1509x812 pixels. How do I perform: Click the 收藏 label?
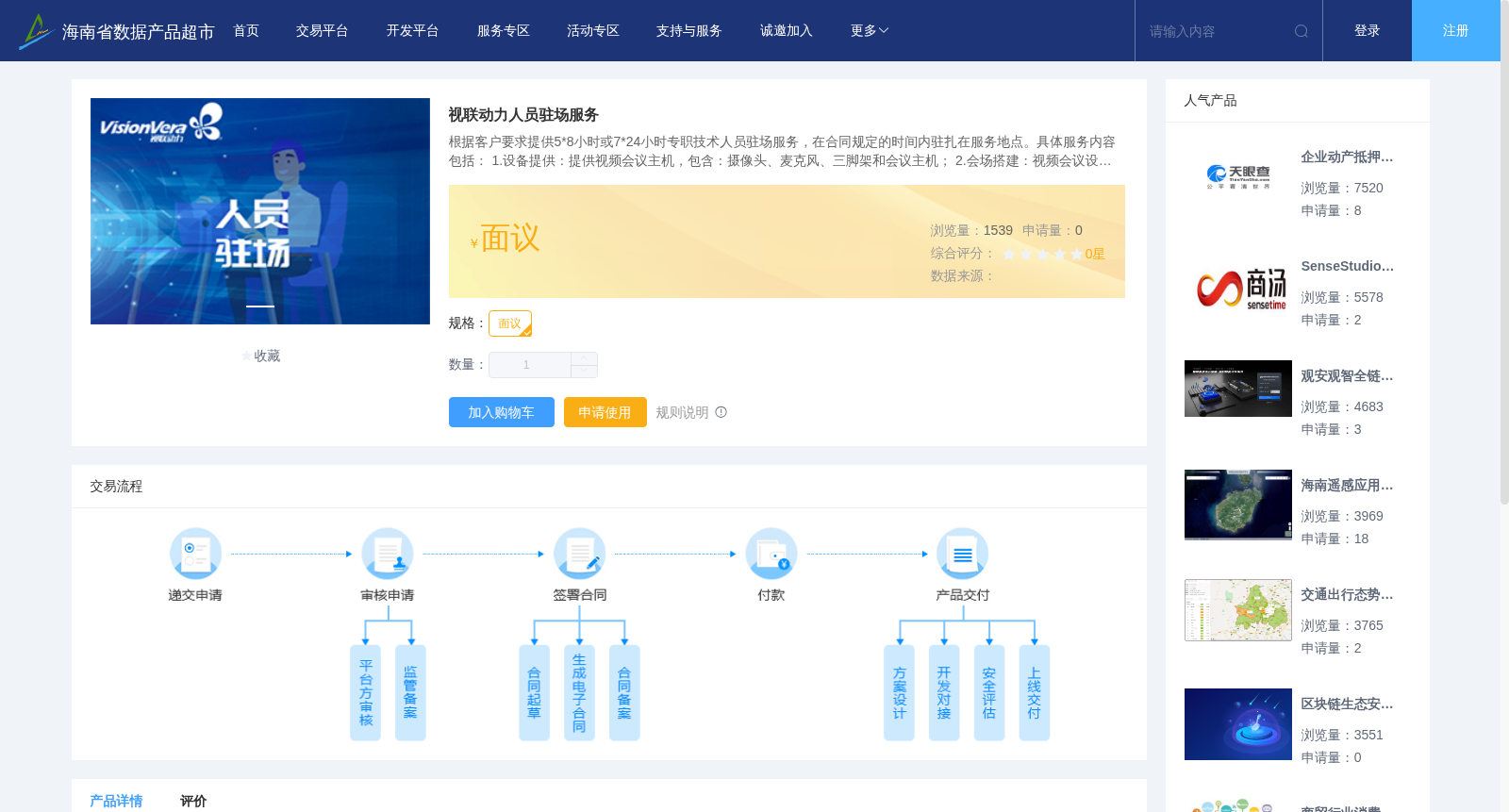[267, 356]
